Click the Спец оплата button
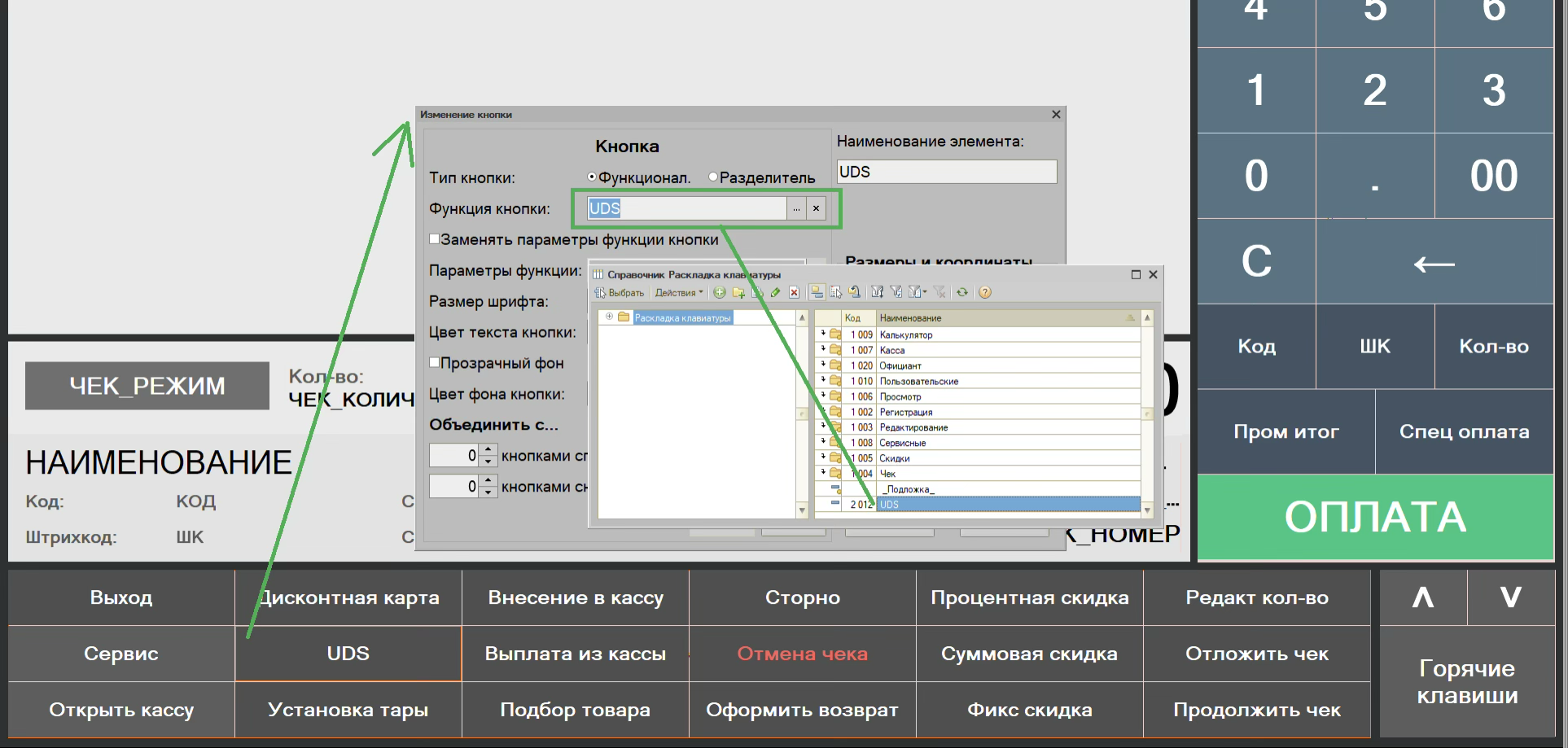This screenshot has height=748, width=1568. click(x=1465, y=431)
